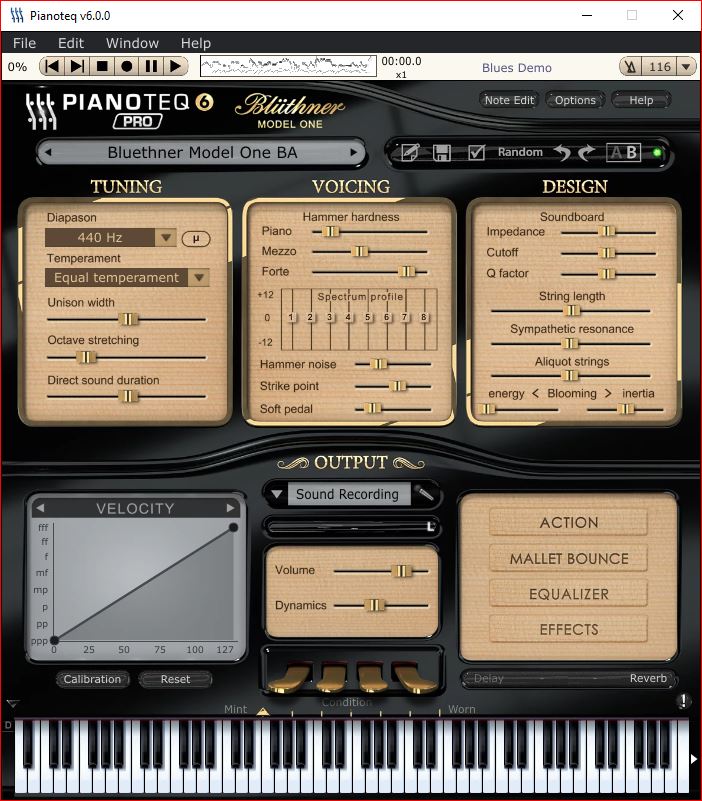Viewport: 702px width, 801px height.
Task: Adjust the Dynamics slider
Action: coord(375,605)
